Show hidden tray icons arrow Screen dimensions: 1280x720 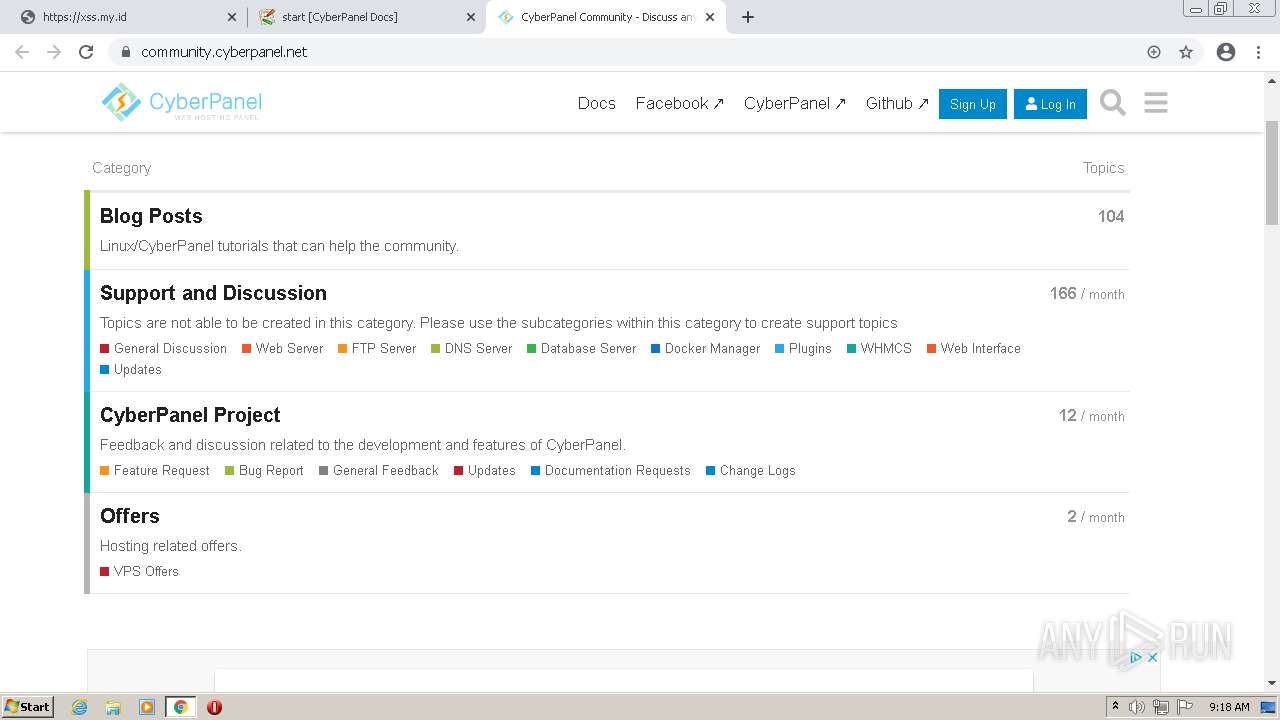point(1115,707)
